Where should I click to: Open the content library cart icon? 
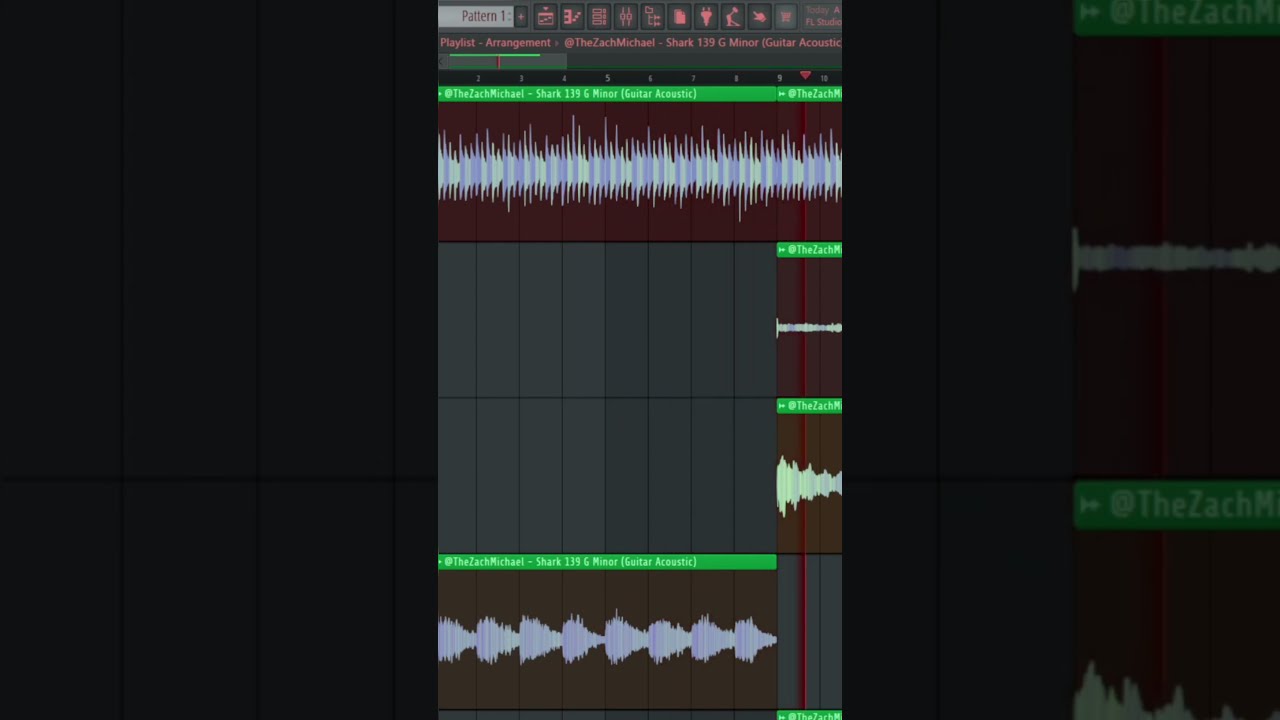coord(786,16)
